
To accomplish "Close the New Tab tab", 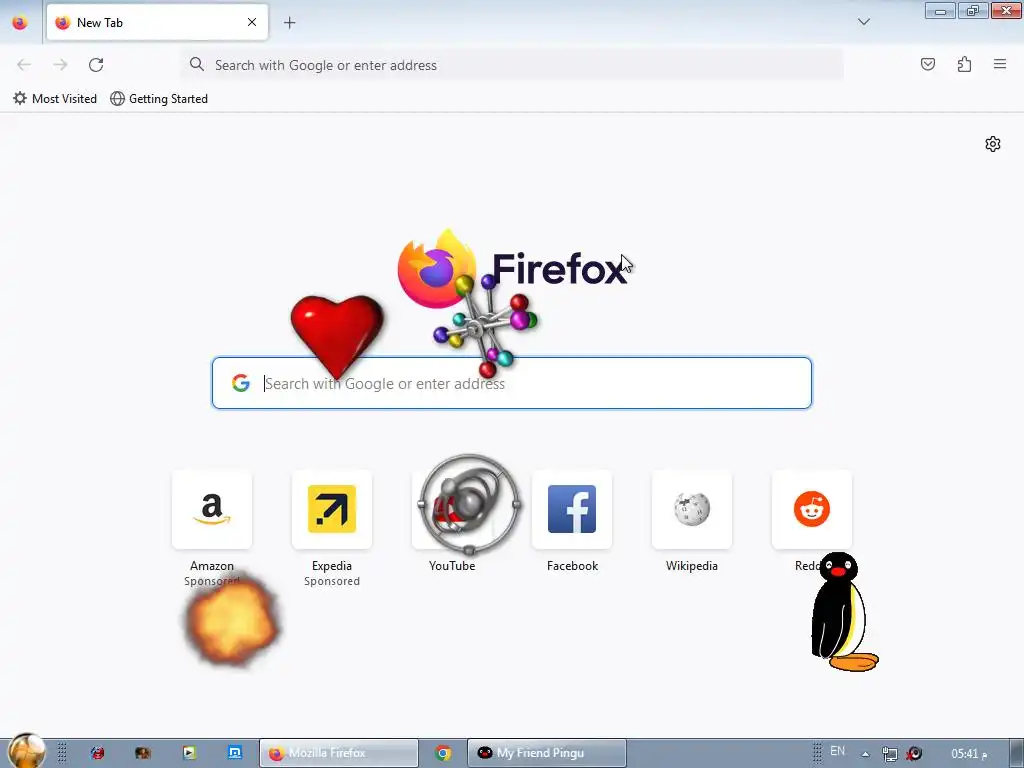I will click(x=252, y=22).
